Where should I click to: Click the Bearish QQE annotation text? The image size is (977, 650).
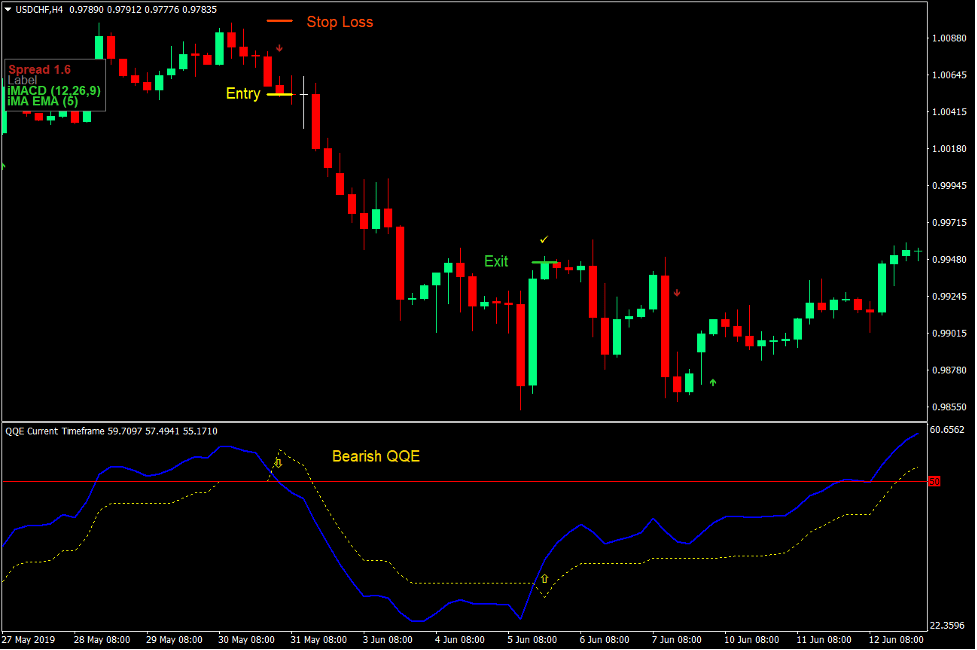point(376,456)
